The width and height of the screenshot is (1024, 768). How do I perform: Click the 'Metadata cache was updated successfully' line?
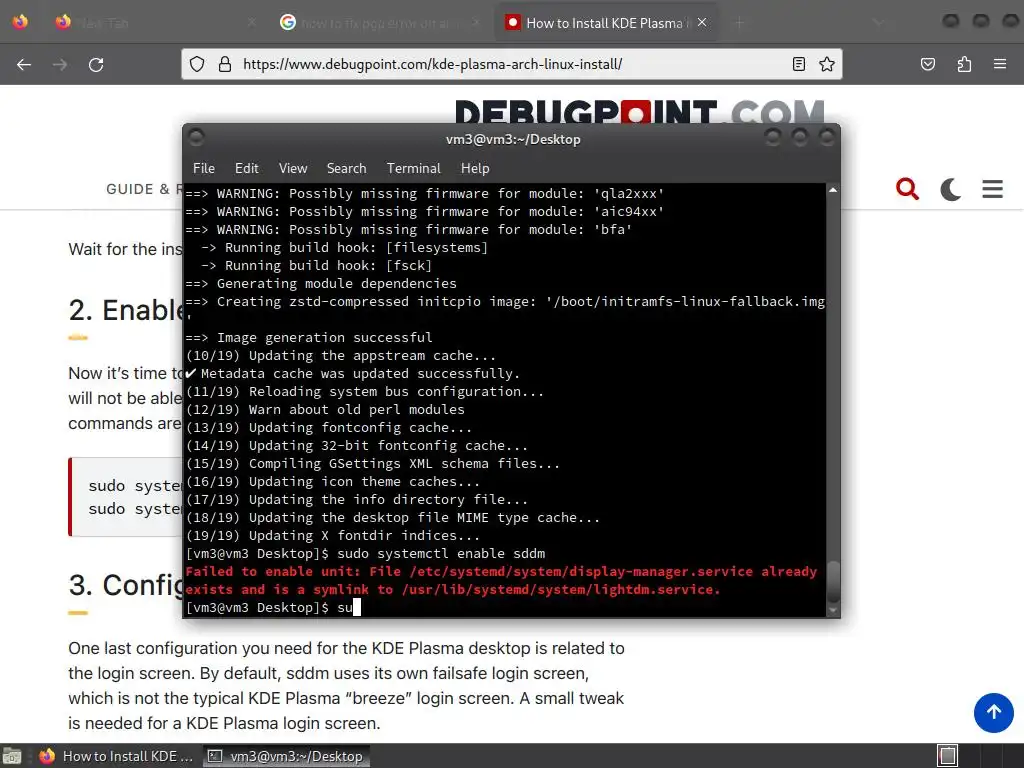coord(353,374)
